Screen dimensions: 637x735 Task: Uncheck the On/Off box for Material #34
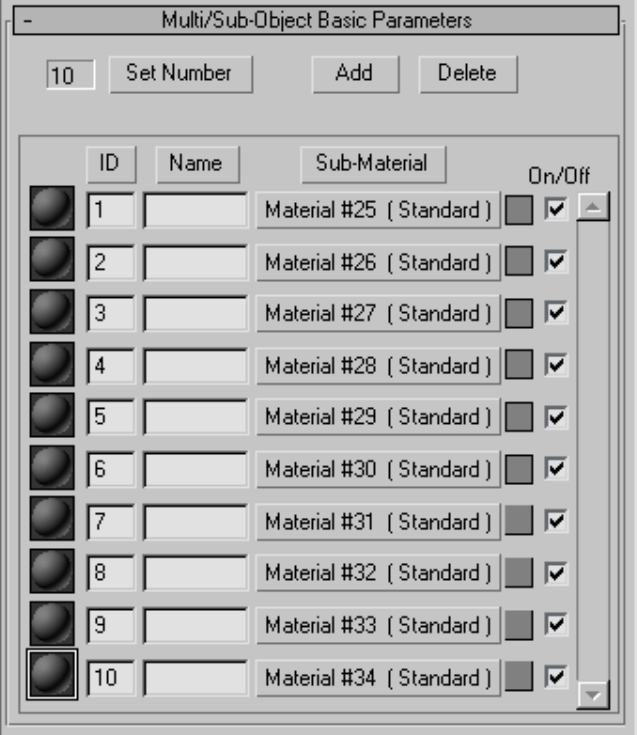tap(555, 677)
